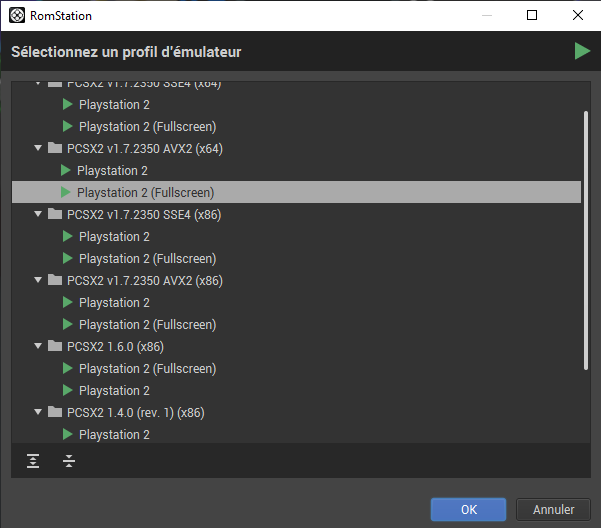The height and width of the screenshot is (528, 601).
Task: Select Playstation 2 under PCSX2 SSE4 (x86)
Action: (114, 237)
